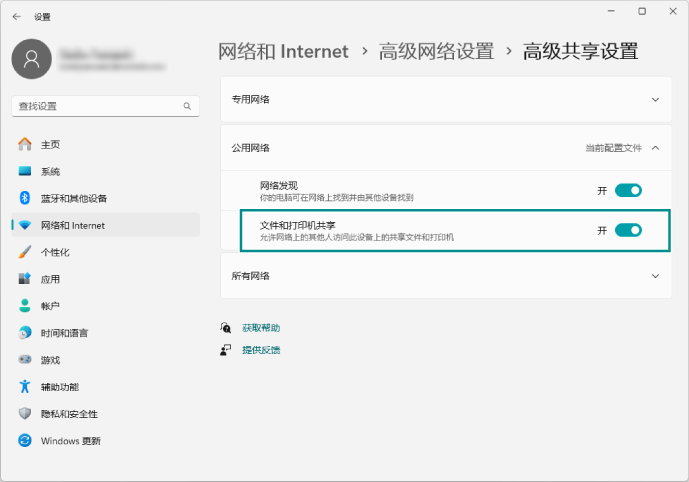
Task: Navigate to 高级网络设置 in breadcrumb
Action: (x=436, y=51)
